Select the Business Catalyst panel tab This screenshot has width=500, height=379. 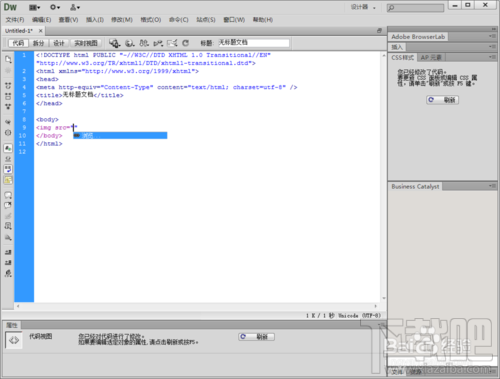click(x=415, y=187)
